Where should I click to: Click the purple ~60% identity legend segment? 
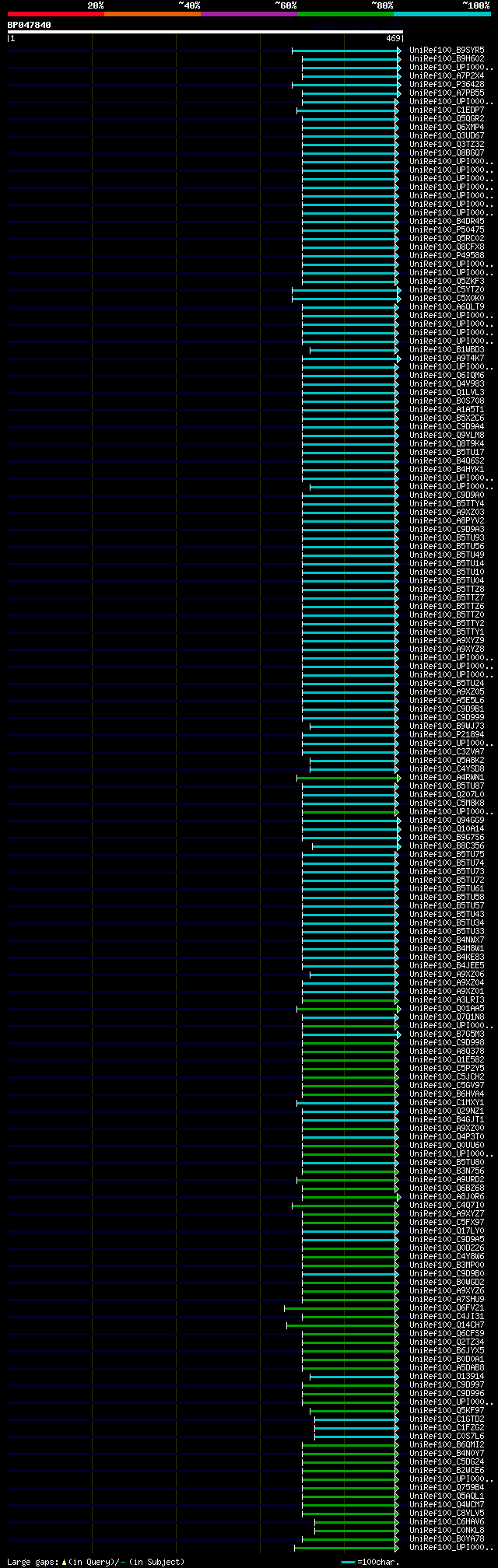tap(249, 14)
